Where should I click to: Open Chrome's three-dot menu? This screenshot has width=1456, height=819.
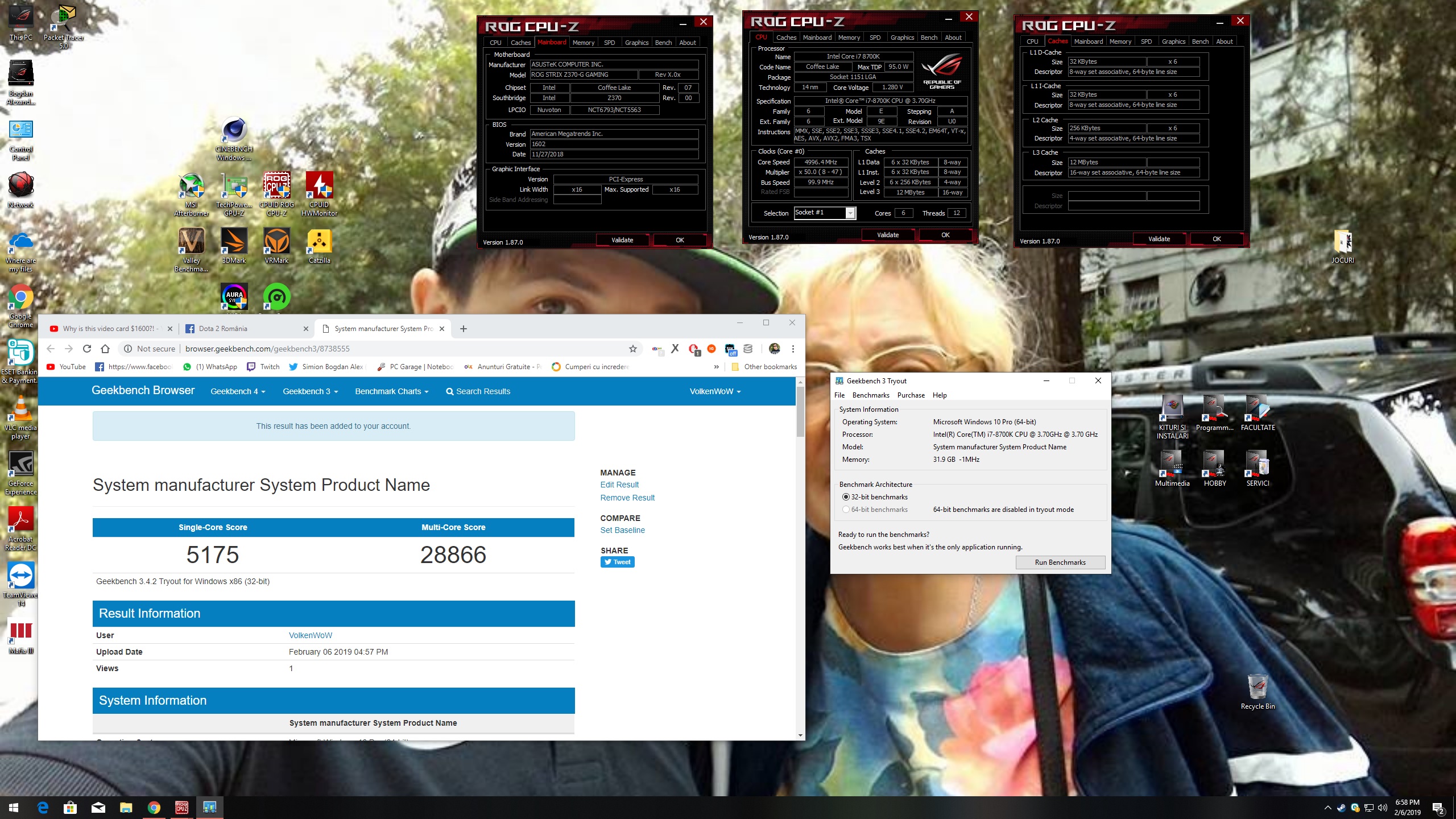point(793,349)
